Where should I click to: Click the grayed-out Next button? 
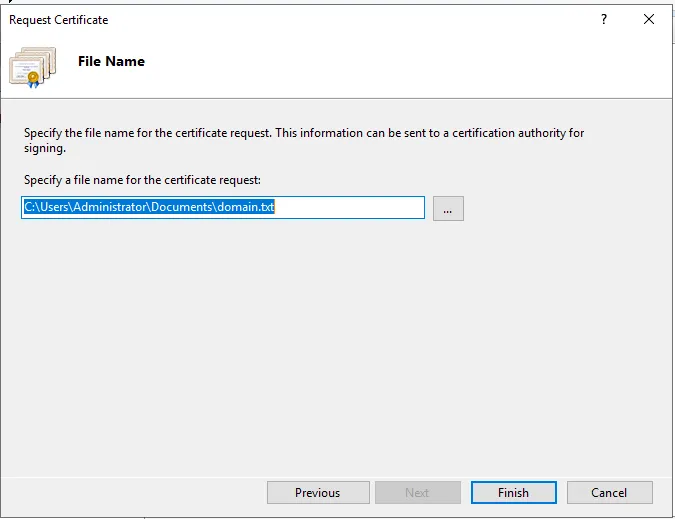click(x=417, y=492)
